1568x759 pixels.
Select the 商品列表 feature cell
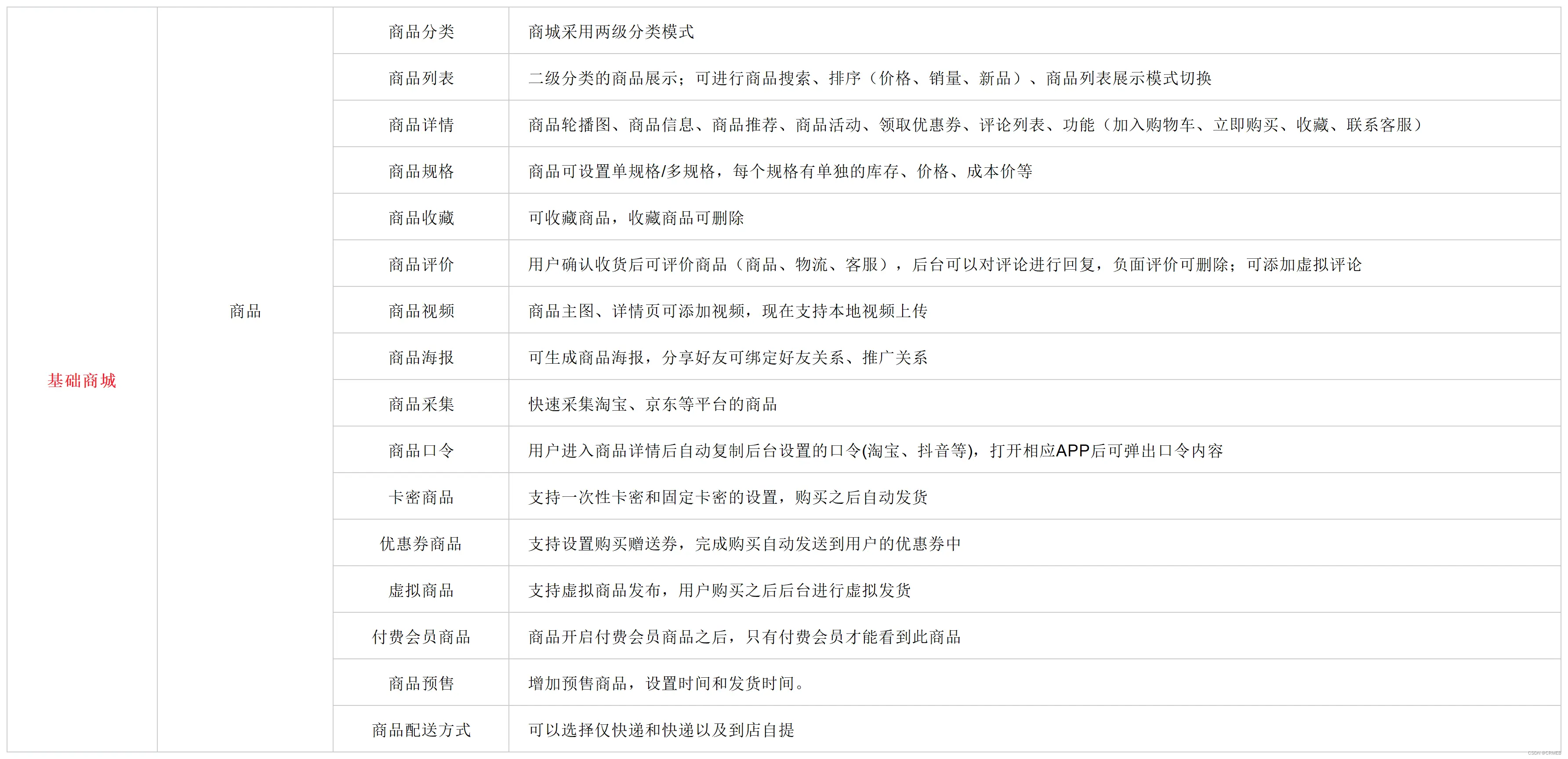[421, 79]
